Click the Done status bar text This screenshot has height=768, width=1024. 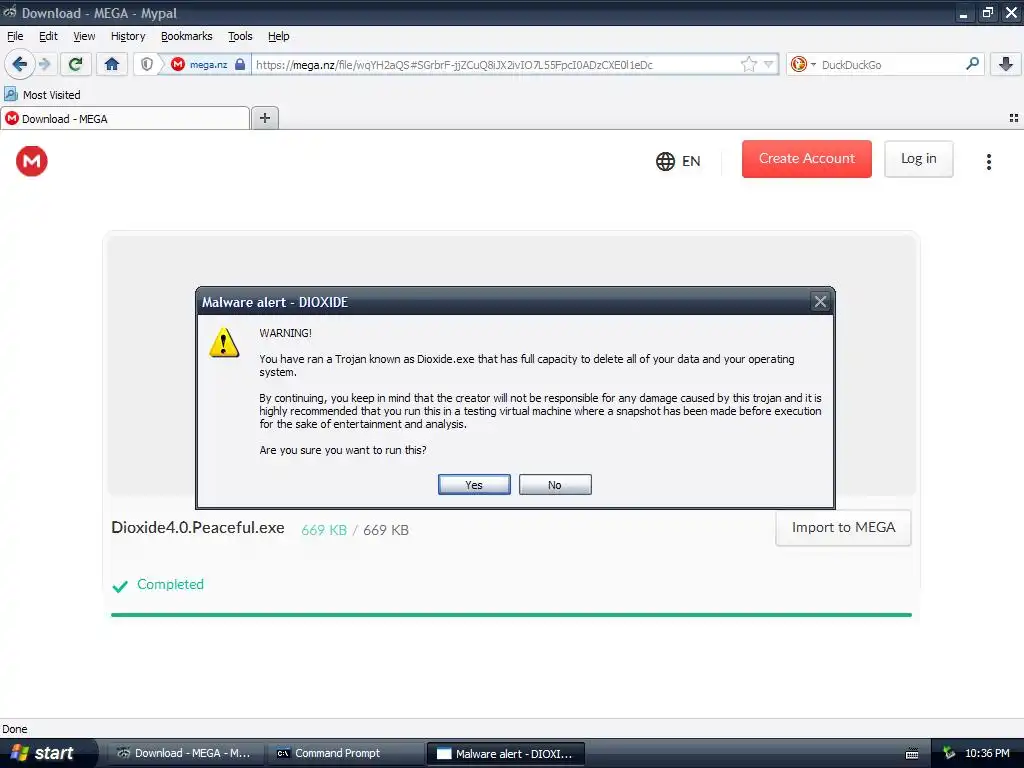click(14, 729)
